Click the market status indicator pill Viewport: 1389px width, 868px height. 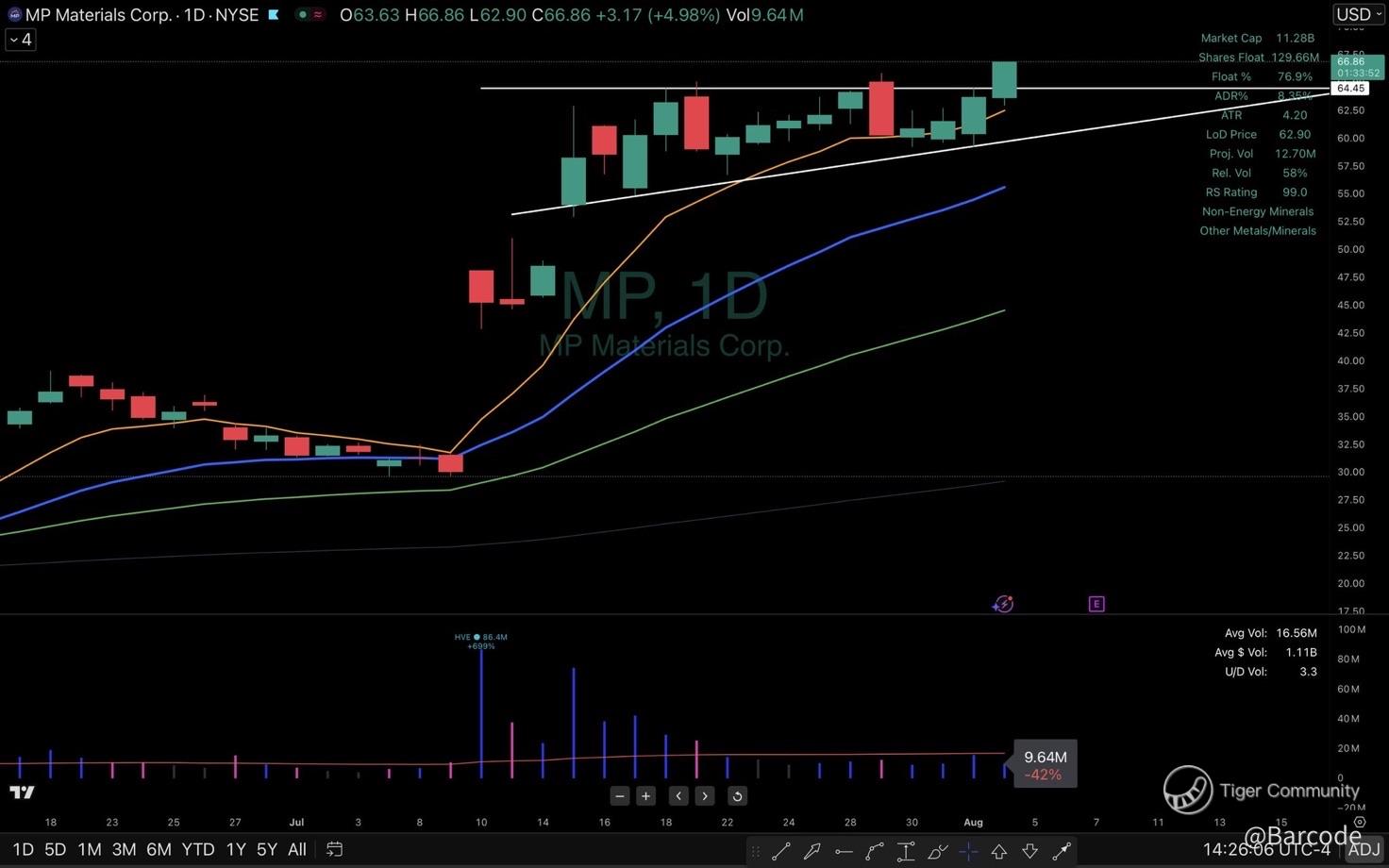click(x=310, y=15)
